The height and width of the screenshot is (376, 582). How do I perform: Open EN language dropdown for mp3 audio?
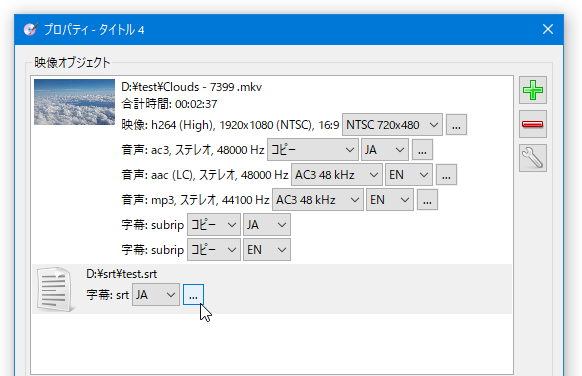(x=390, y=200)
